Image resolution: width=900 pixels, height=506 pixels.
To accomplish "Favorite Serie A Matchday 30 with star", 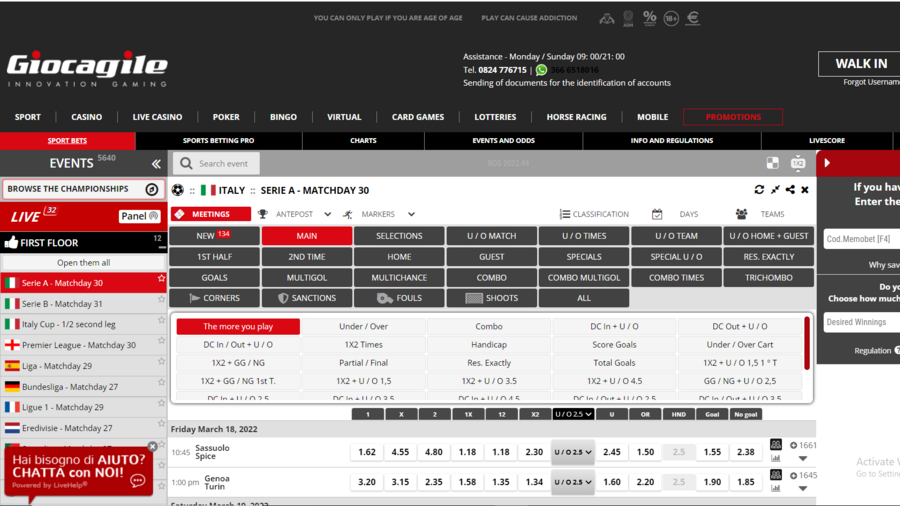I will [161, 282].
